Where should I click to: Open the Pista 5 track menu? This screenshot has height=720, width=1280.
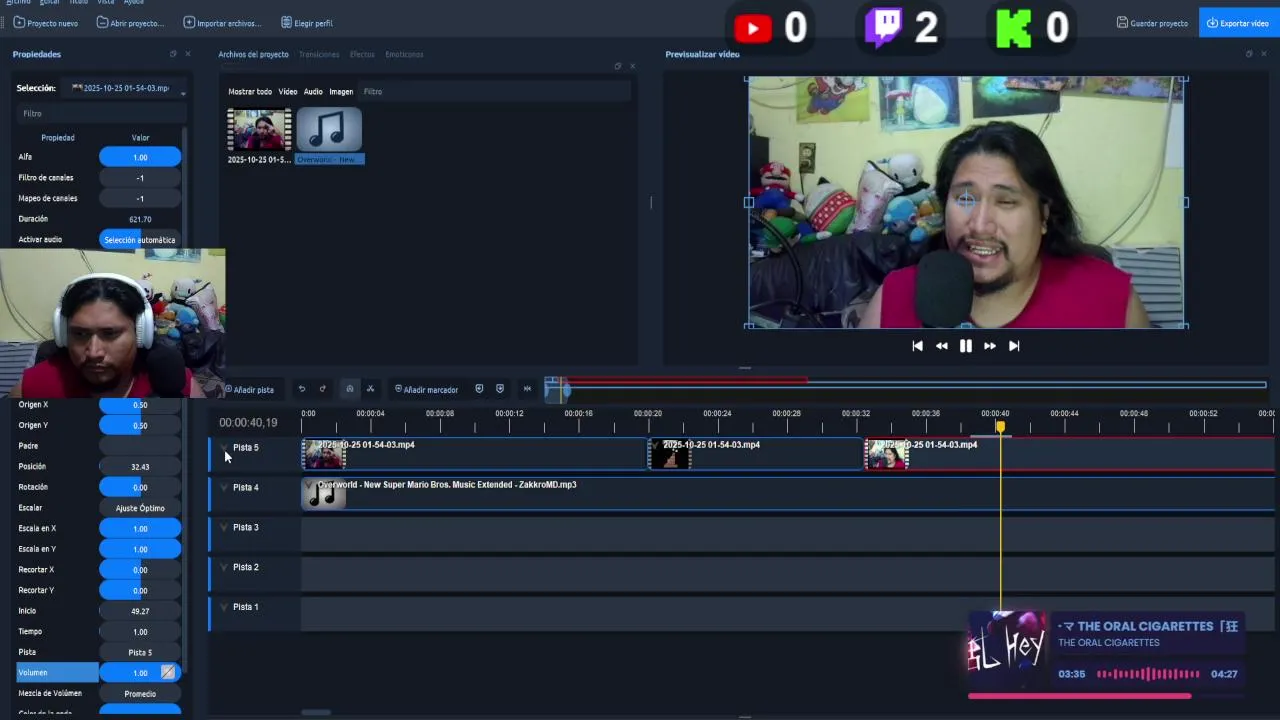click(224, 448)
